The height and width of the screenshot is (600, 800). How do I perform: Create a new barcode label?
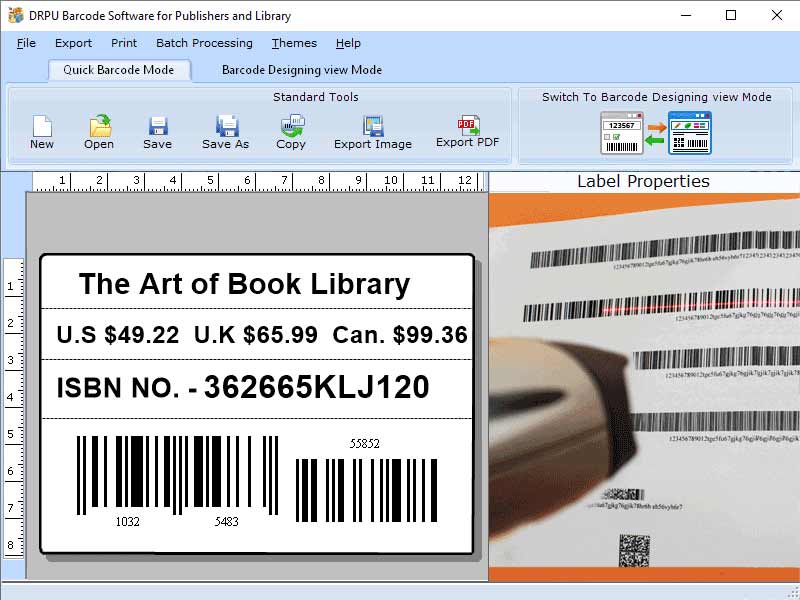[41, 131]
